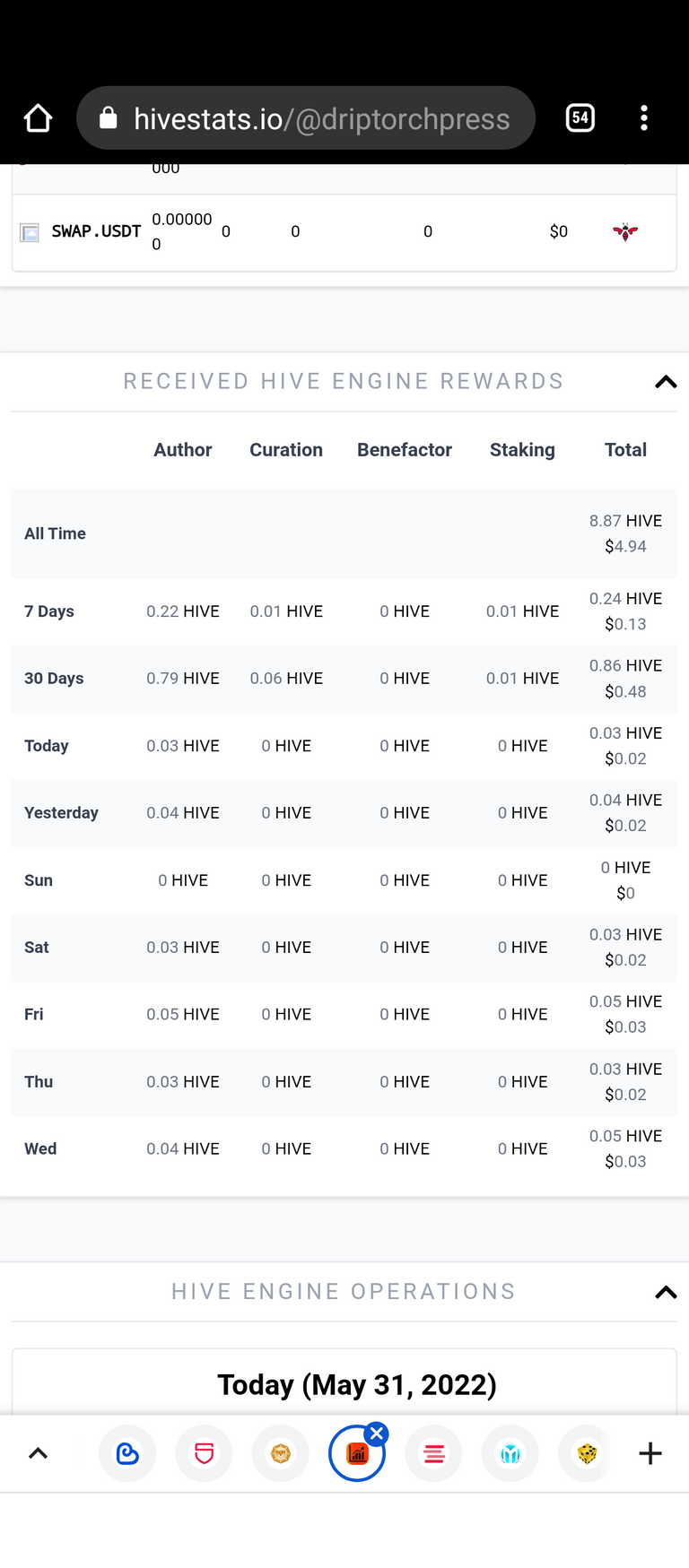
Task: Tap the red bee icon in SWAP.USDT row
Action: [x=625, y=232]
